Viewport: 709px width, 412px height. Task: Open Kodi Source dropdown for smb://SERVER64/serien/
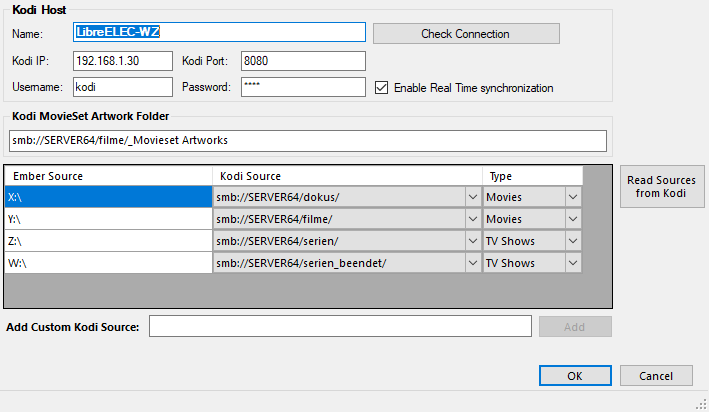pos(473,241)
